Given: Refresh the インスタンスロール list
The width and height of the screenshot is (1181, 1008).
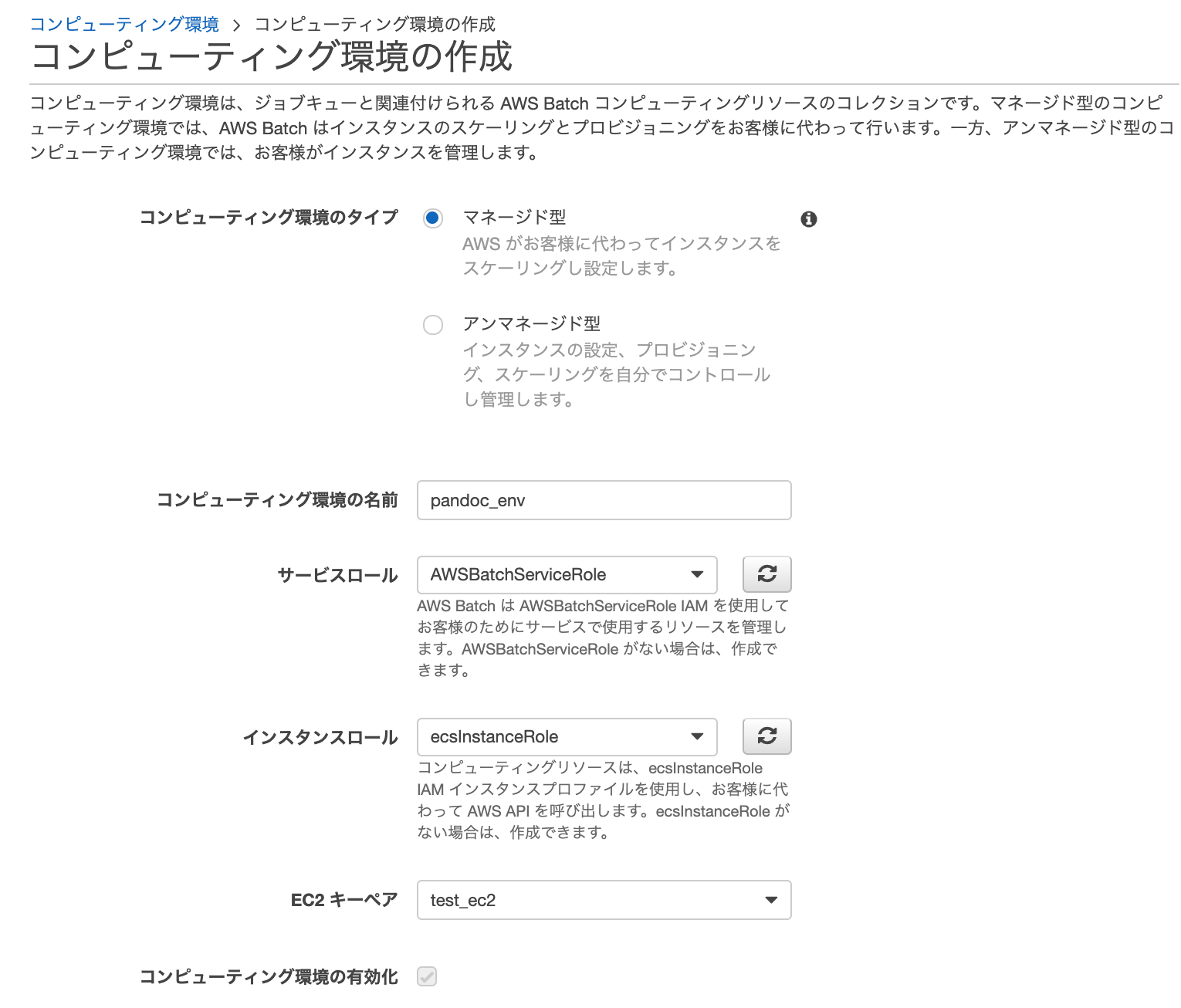Looking at the screenshot, I should (766, 736).
